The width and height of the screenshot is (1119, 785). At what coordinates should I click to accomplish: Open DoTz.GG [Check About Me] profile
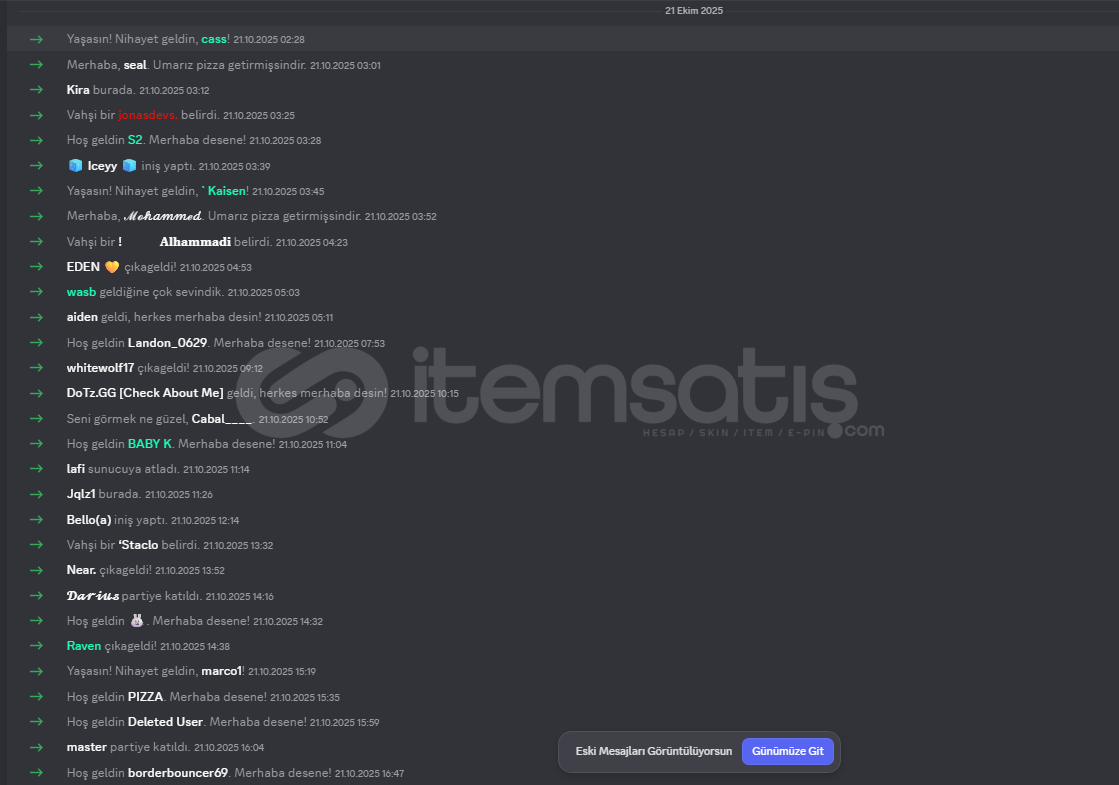tap(145, 393)
